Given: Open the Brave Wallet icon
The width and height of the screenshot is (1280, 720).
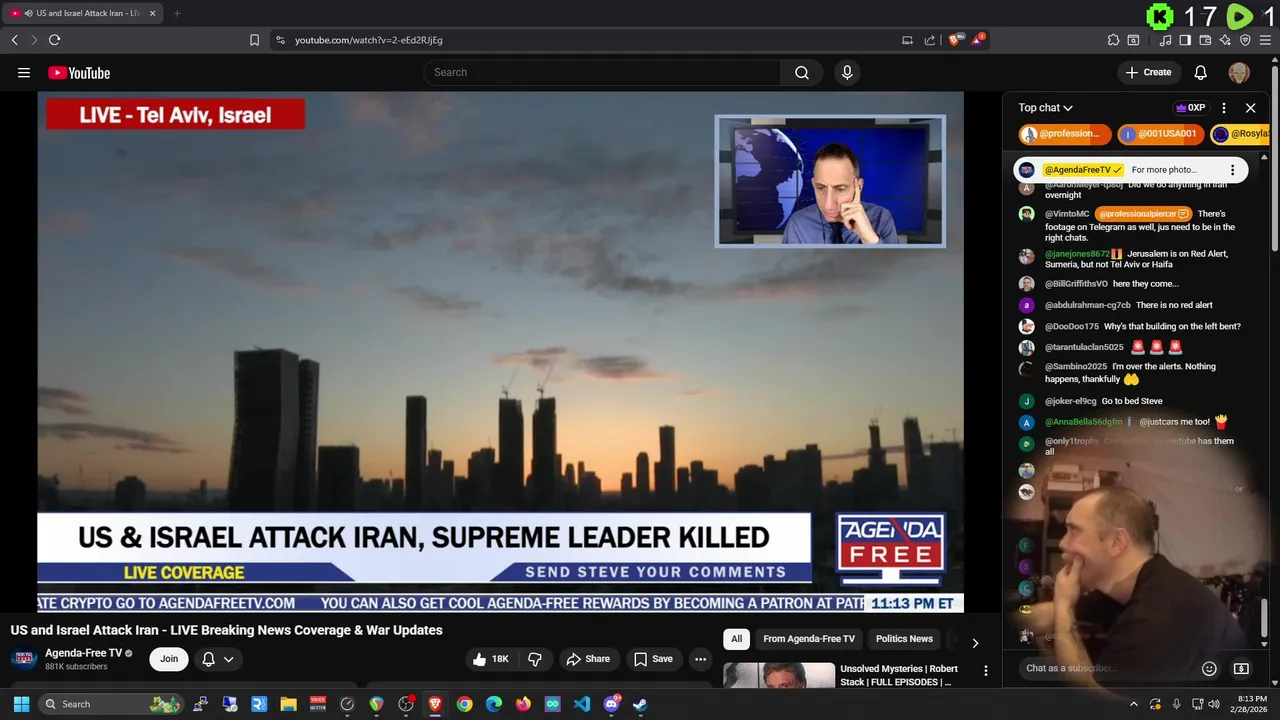Looking at the screenshot, I should [x=1205, y=40].
